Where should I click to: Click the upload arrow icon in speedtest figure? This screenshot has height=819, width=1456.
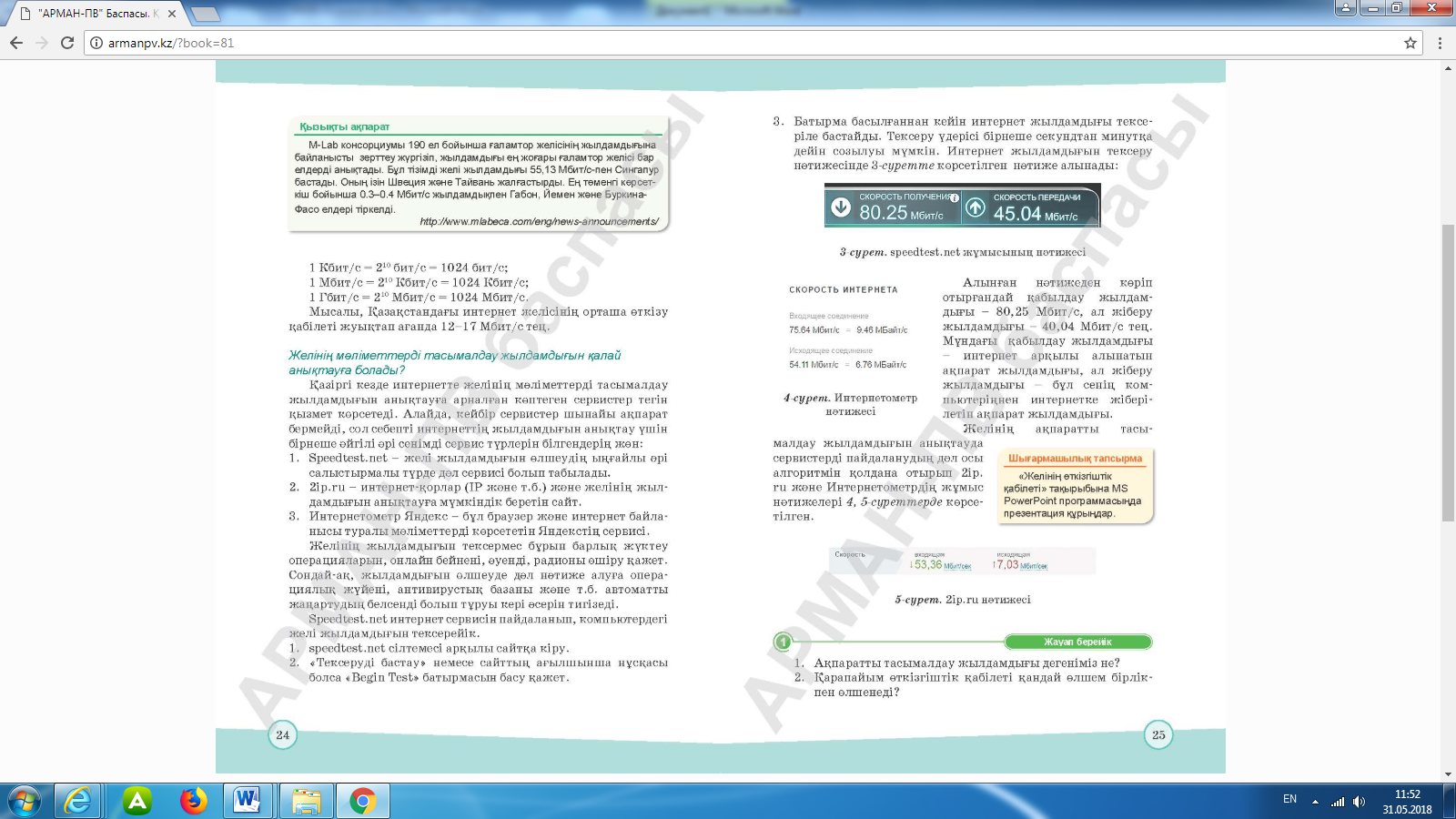click(976, 207)
